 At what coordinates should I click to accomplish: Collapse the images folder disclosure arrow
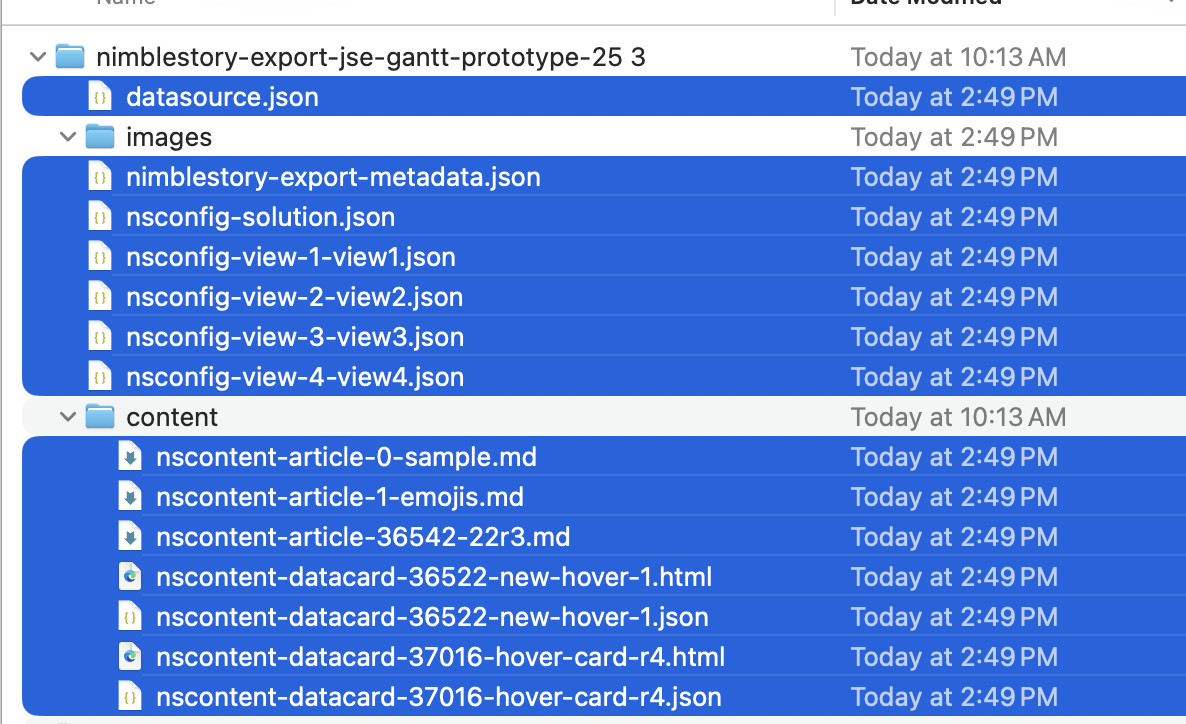[67, 137]
